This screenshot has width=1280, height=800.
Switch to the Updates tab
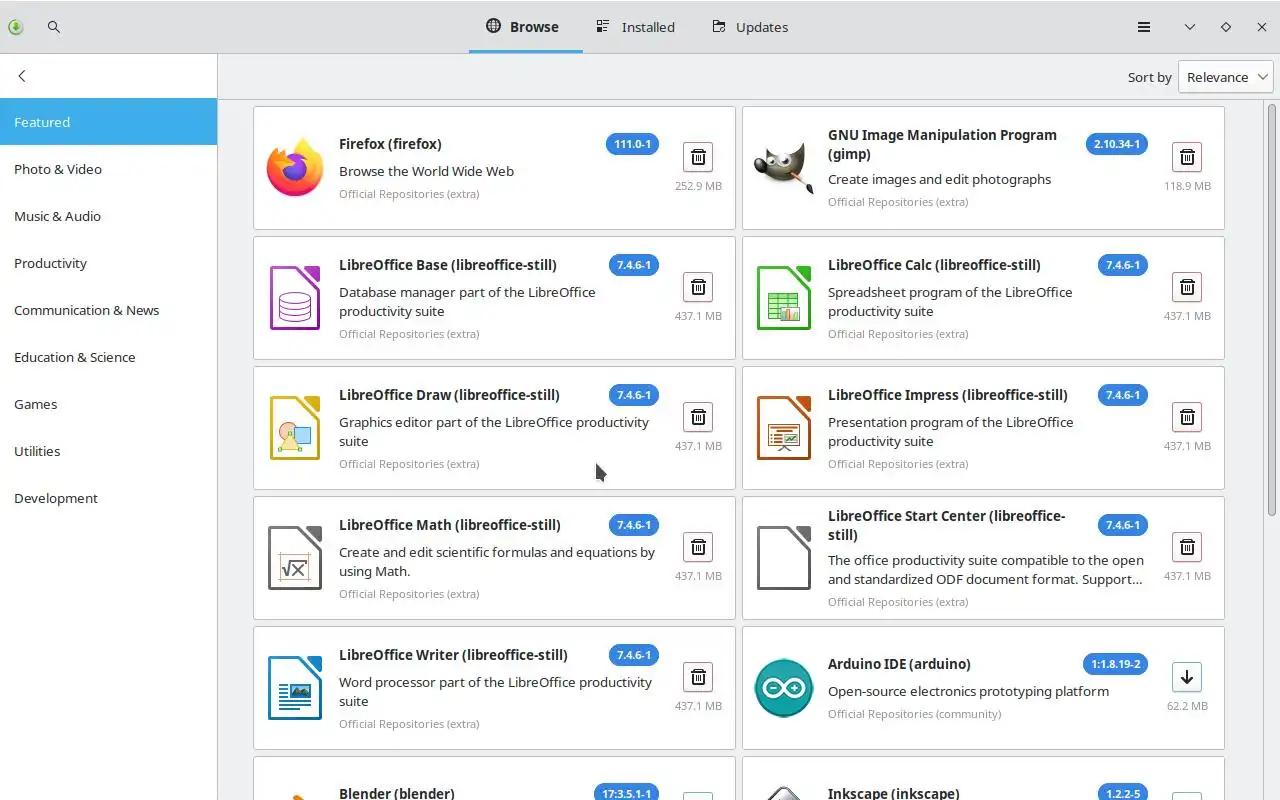pyautogui.click(x=750, y=27)
